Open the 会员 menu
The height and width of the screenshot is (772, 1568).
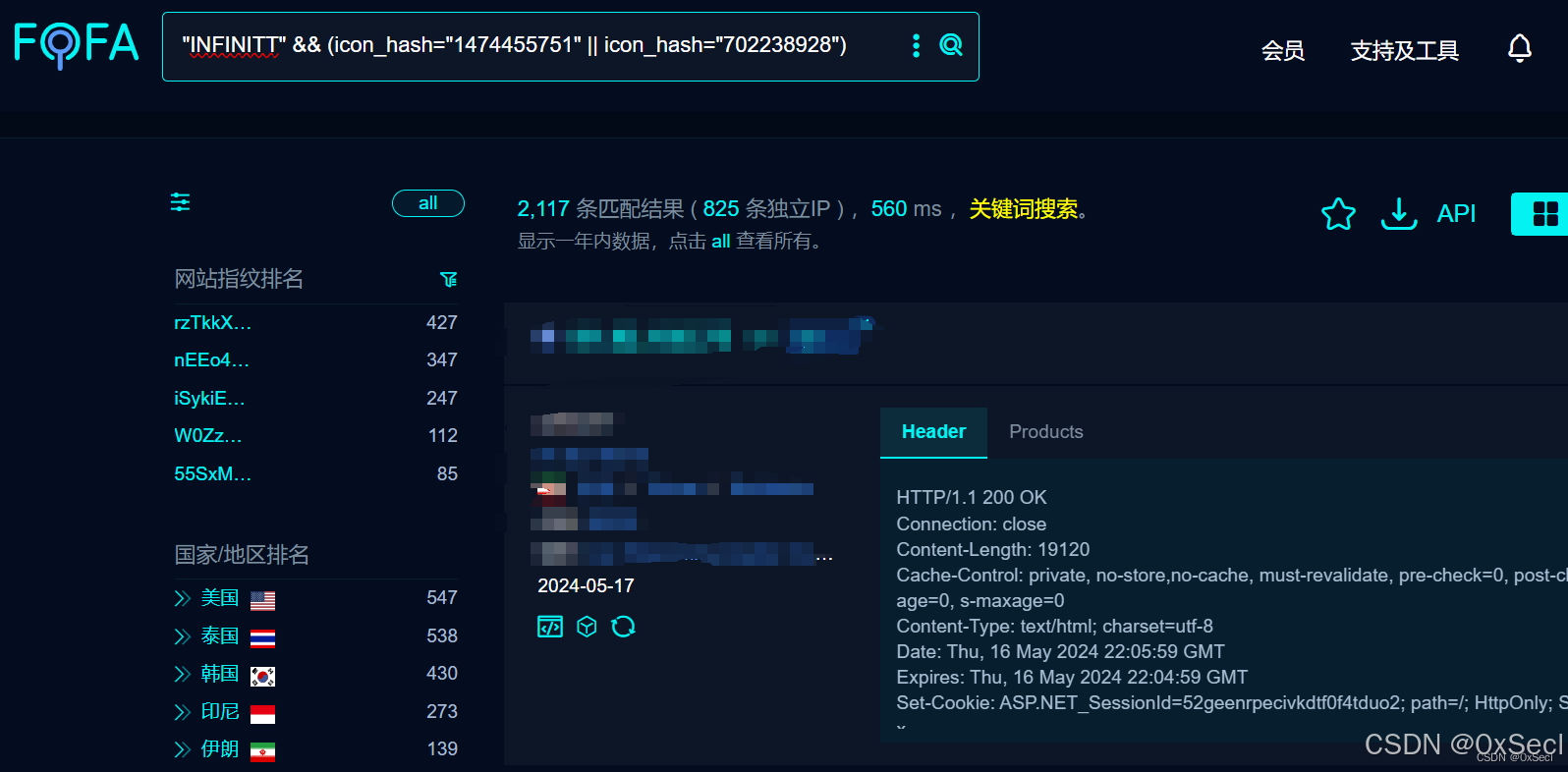click(1283, 50)
